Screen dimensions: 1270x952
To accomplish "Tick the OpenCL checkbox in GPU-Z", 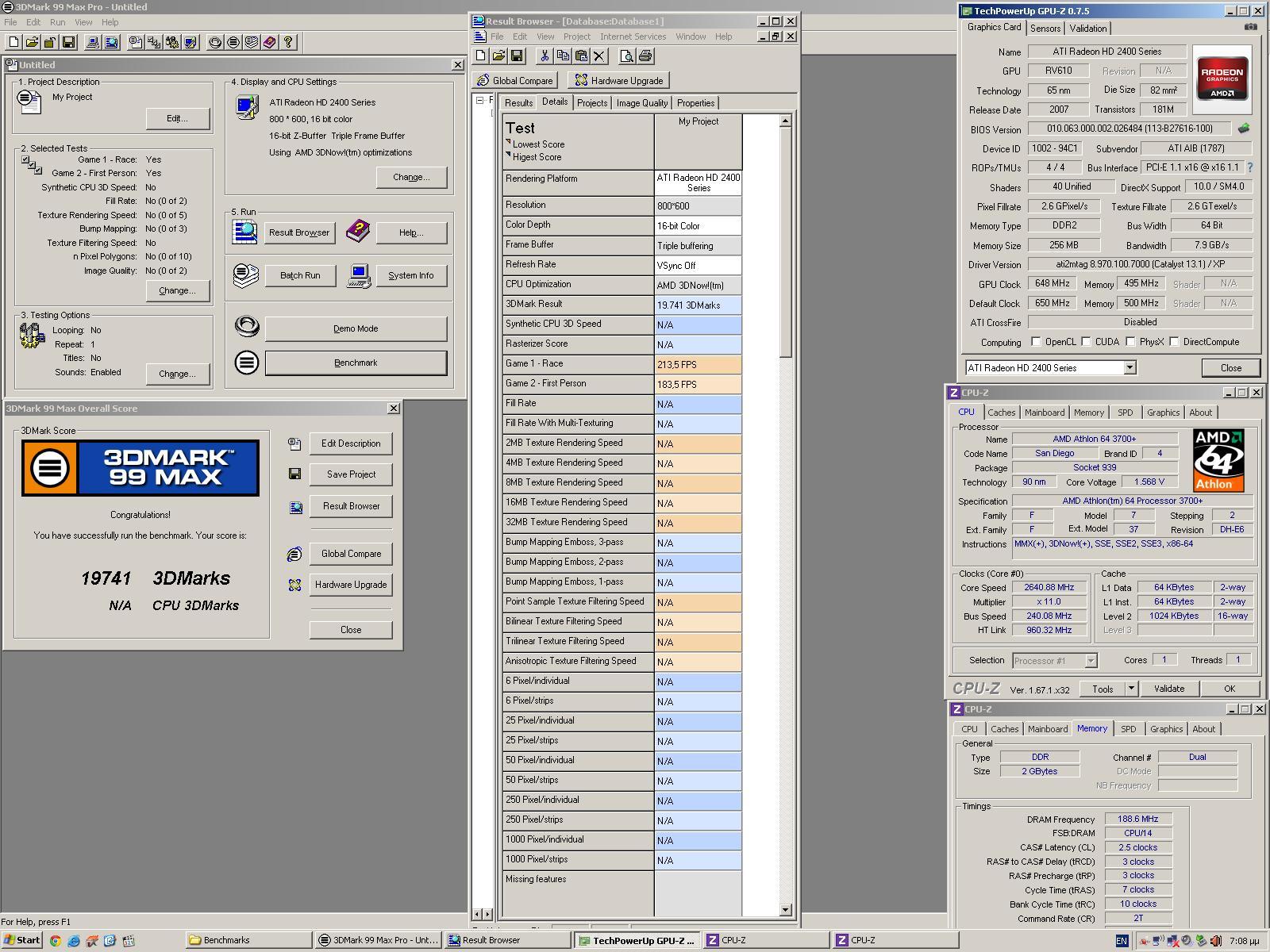I will [x=1036, y=342].
